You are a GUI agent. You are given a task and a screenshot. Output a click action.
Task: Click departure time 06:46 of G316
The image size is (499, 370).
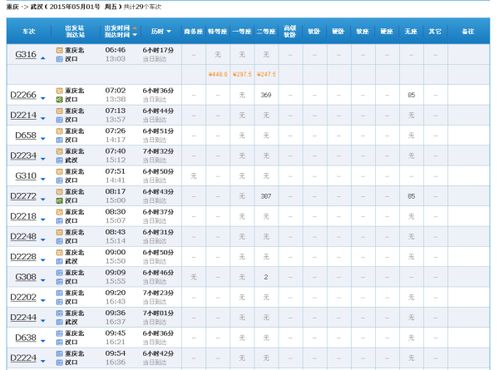(115, 50)
